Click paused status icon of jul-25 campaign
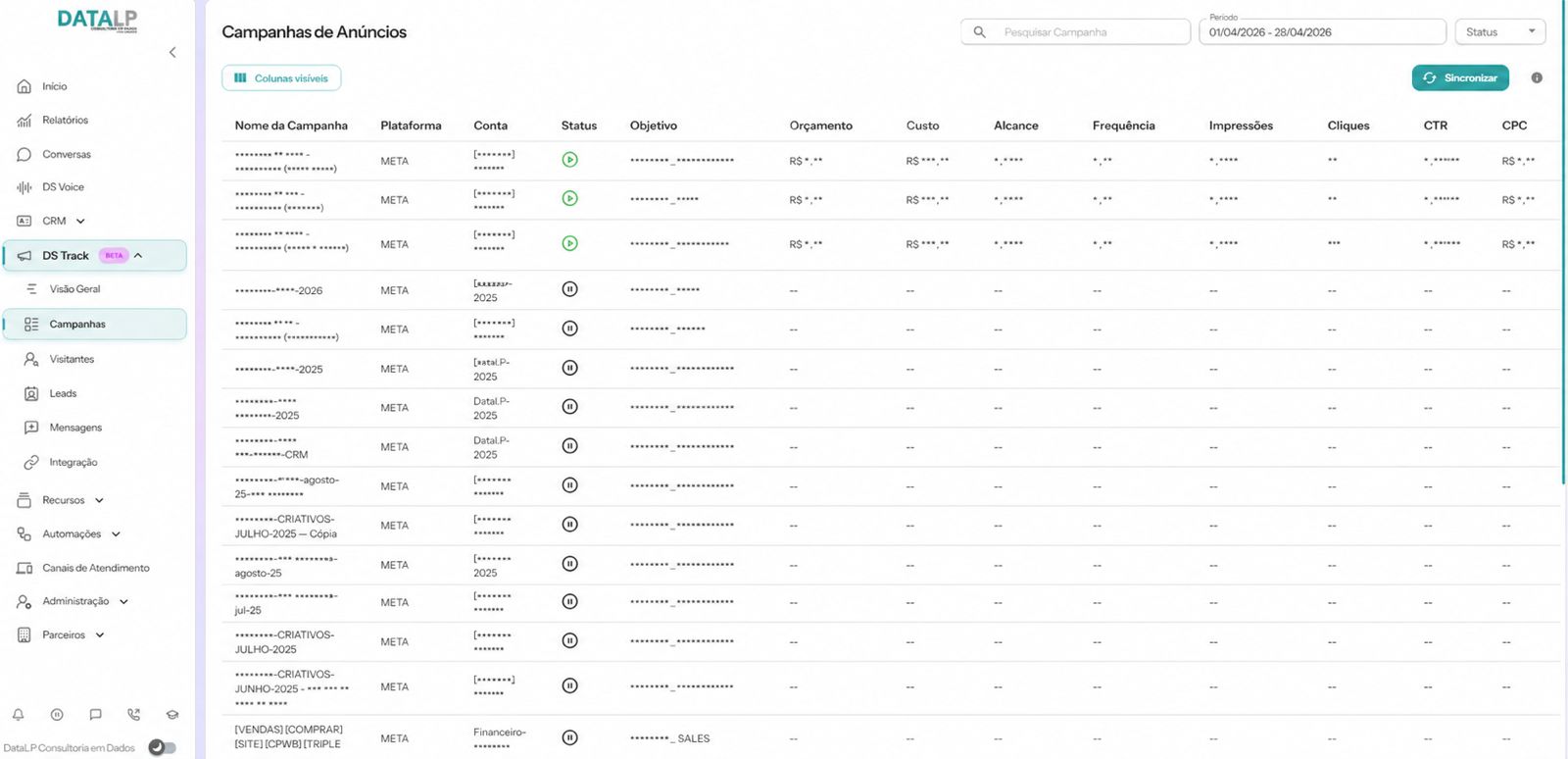The image size is (1568, 759). (x=569, y=602)
